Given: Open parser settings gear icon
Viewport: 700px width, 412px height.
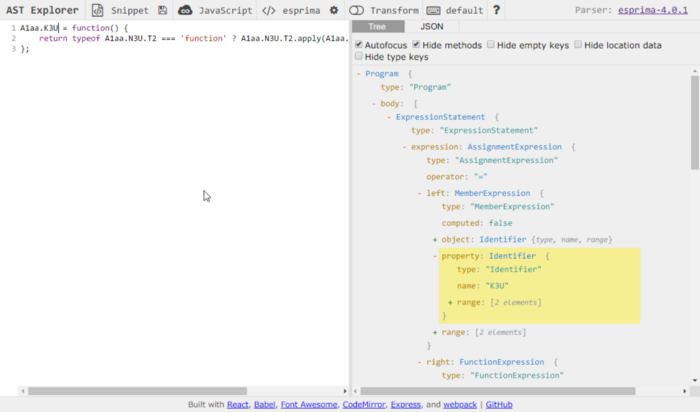Looking at the screenshot, I should click(x=334, y=10).
